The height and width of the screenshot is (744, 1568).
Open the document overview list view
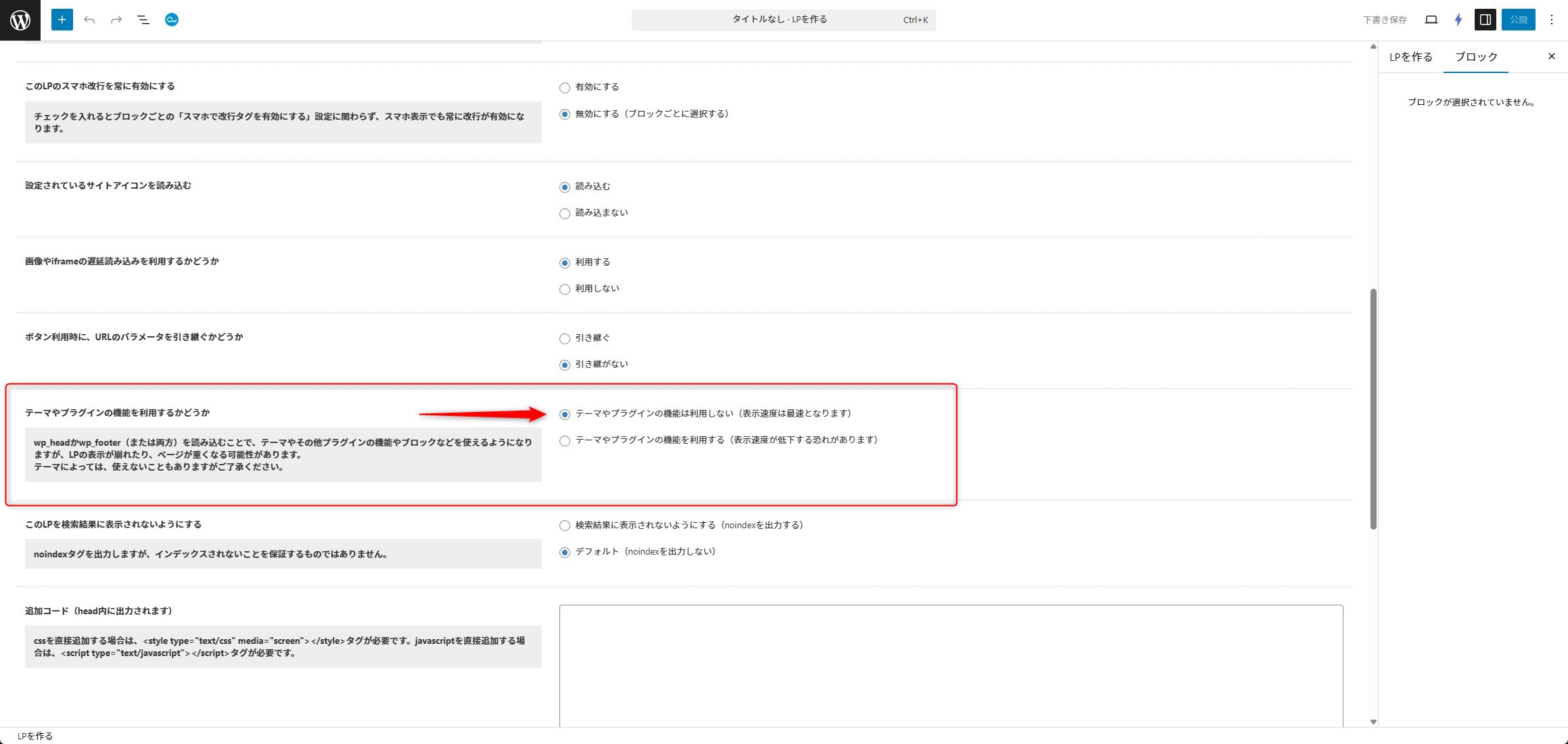143,20
